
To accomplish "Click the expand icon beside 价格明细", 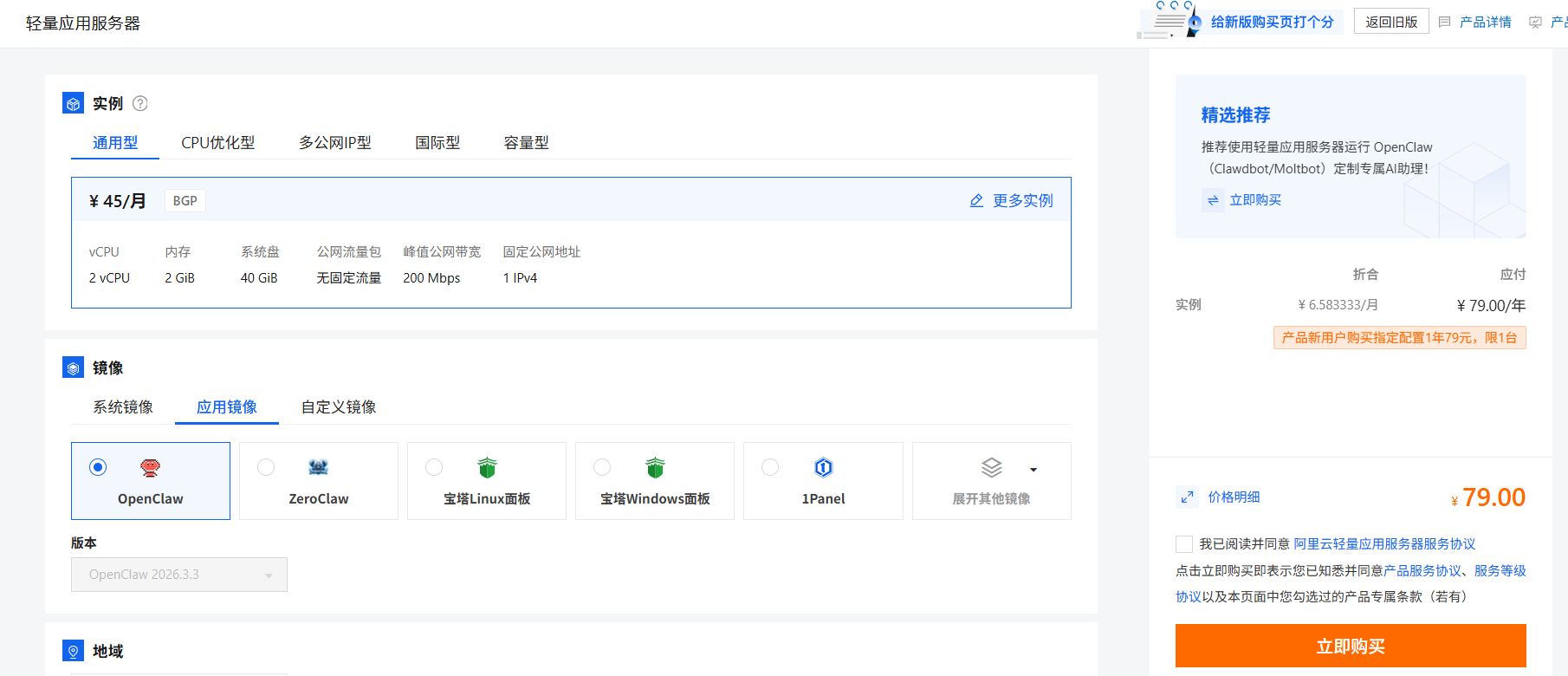I will point(1187,497).
